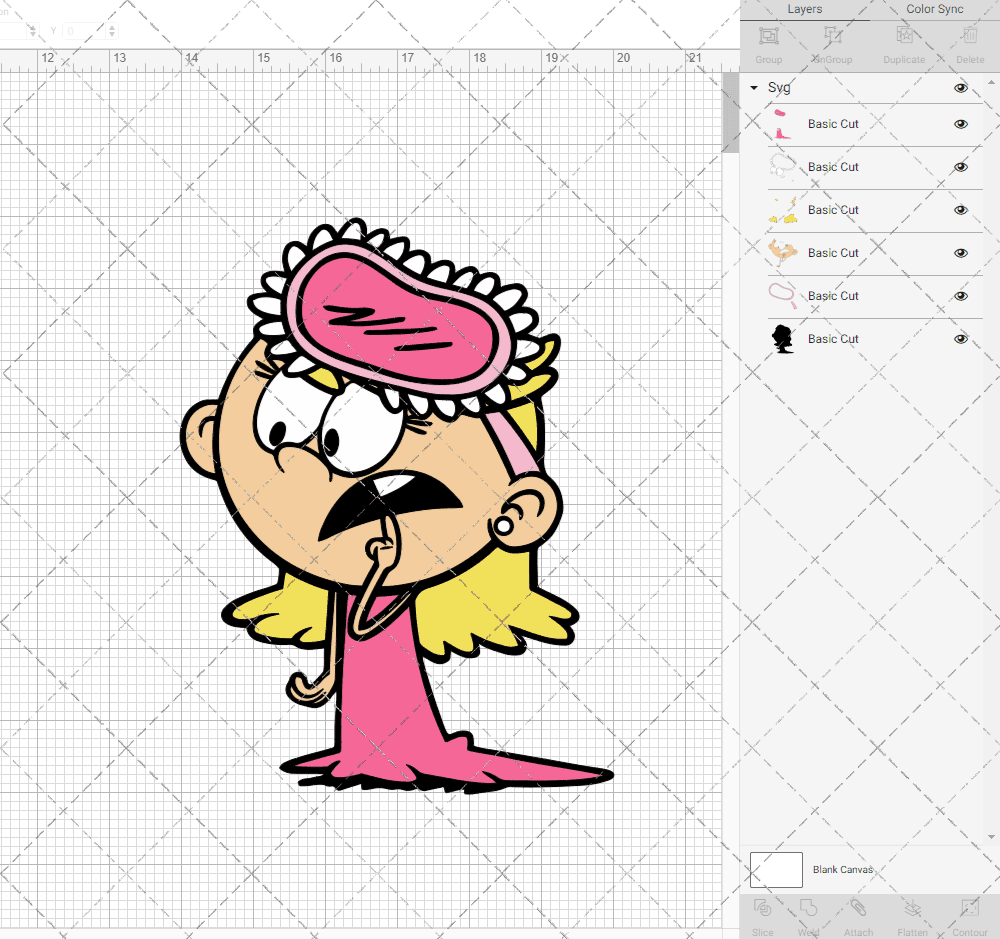This screenshot has width=1000, height=939.
Task: Click the Contour tool icon
Action: (969, 908)
